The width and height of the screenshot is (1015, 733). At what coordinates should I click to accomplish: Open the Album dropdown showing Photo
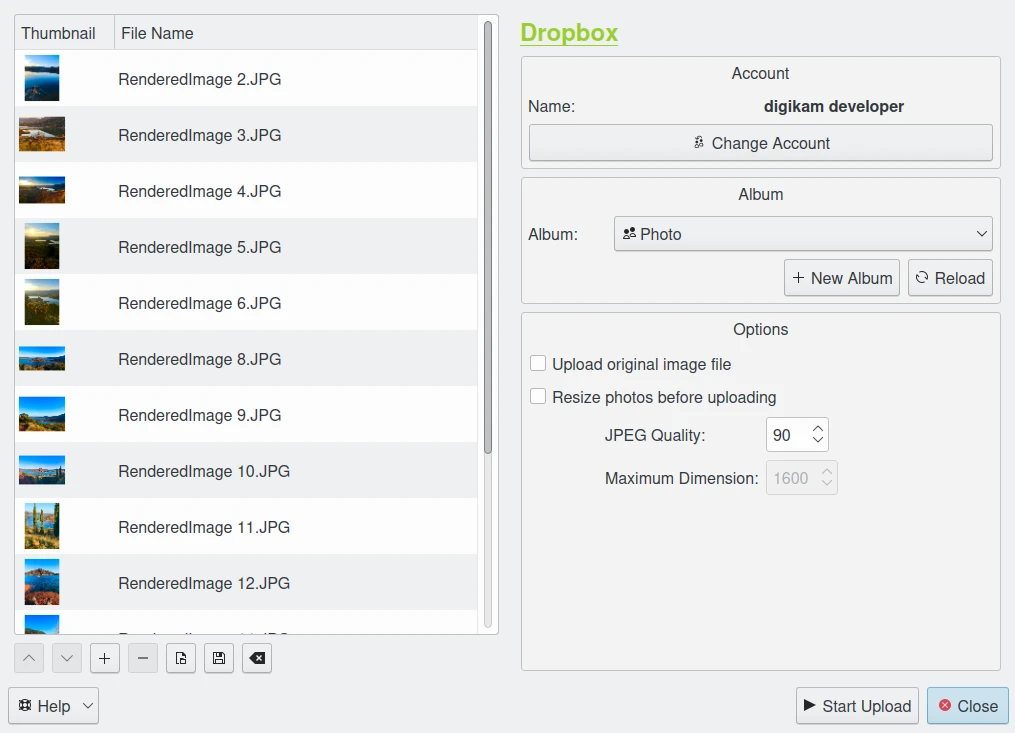(x=802, y=234)
